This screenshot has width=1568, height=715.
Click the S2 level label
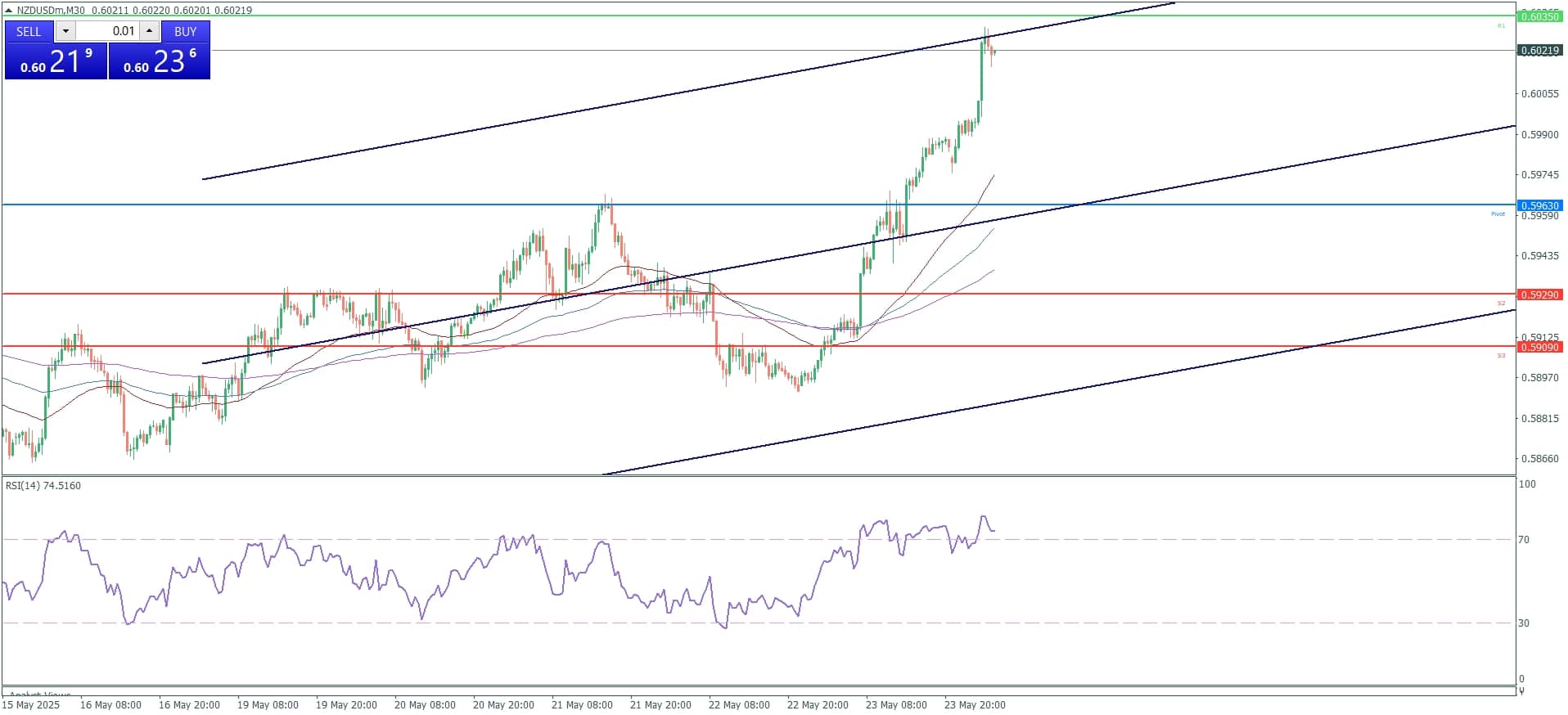coord(1501,304)
